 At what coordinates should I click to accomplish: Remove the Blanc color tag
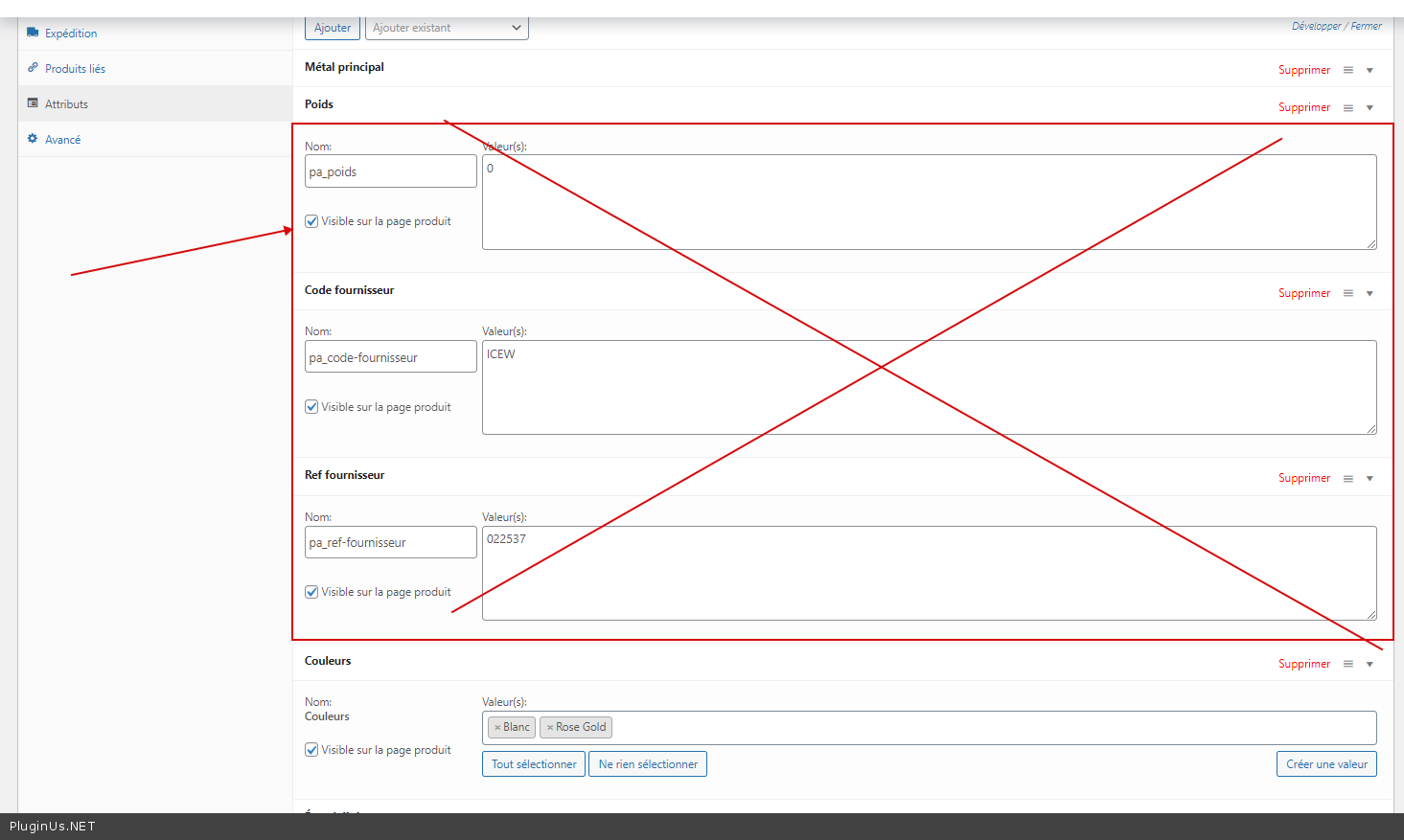coord(497,728)
